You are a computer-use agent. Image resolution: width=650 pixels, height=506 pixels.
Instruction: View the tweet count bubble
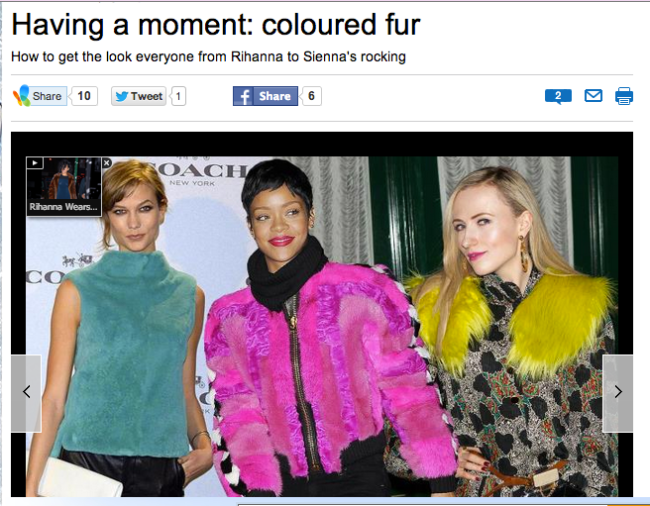178,96
